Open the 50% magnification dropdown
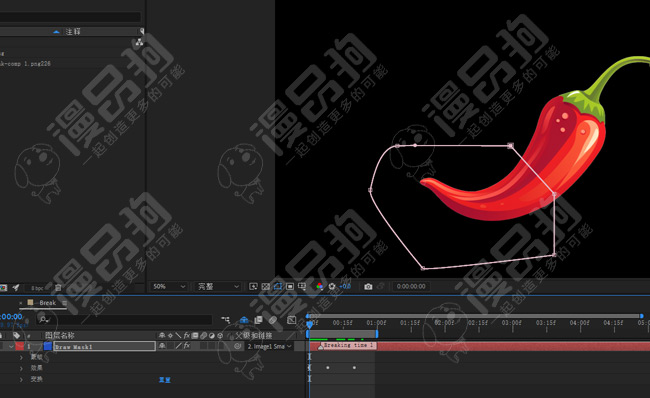Viewport: 650px width, 398px height. (x=169, y=286)
